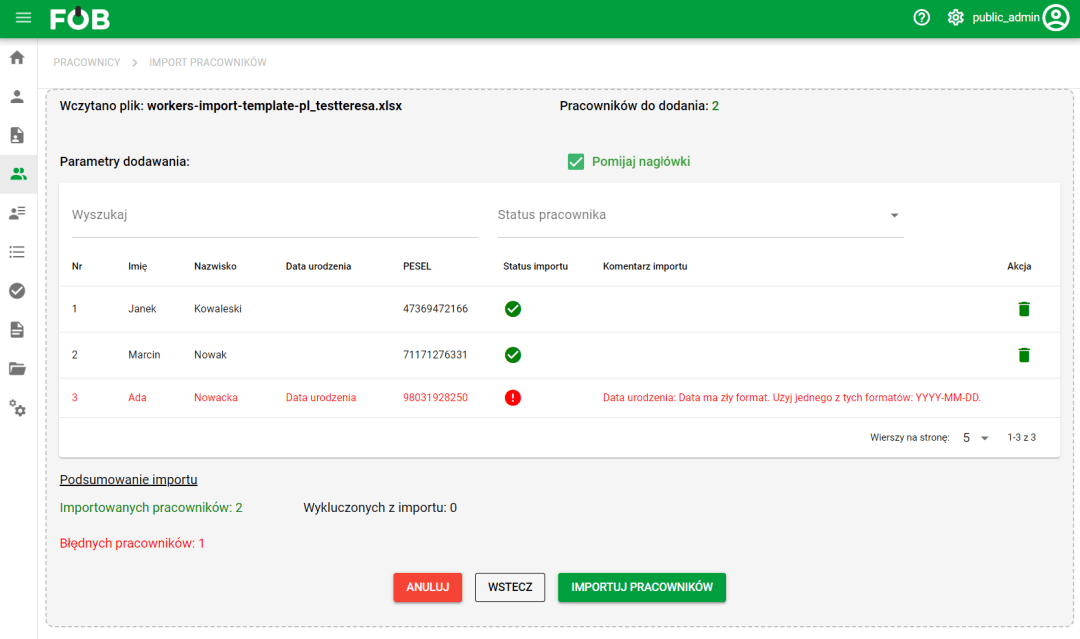Click Pracownicy breadcrumb link
1080x639 pixels.
pos(86,62)
